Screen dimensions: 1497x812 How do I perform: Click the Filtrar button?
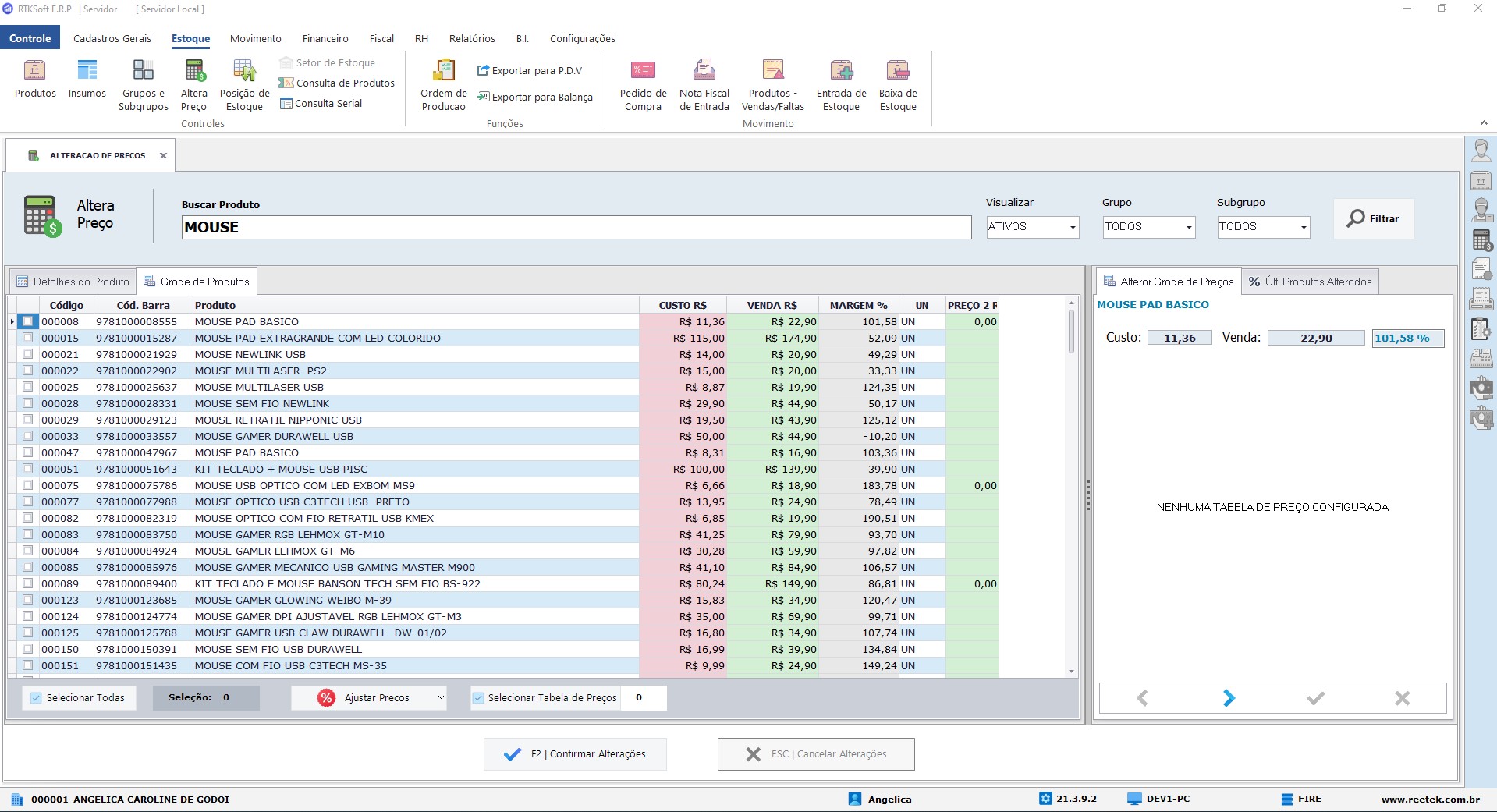coord(1373,218)
